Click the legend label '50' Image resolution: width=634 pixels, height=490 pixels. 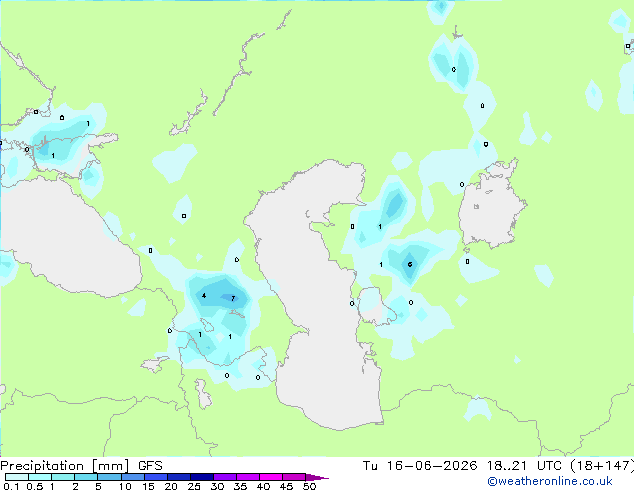[x=309, y=486]
